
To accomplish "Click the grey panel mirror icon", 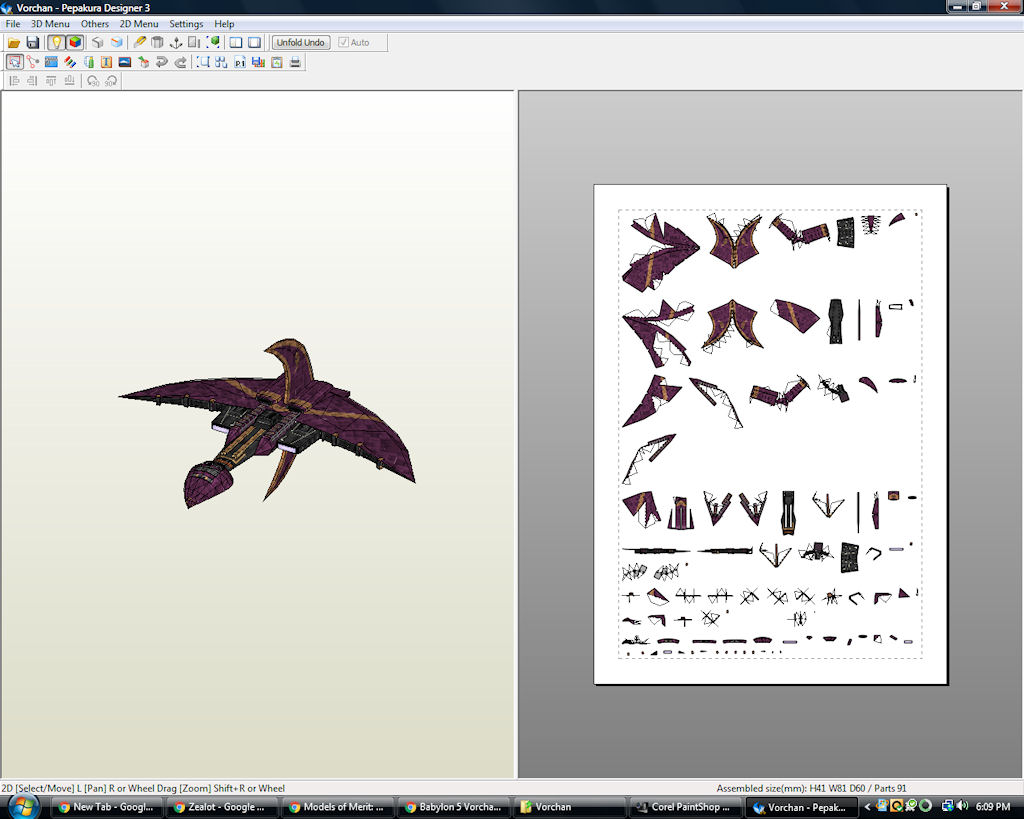I will (194, 42).
